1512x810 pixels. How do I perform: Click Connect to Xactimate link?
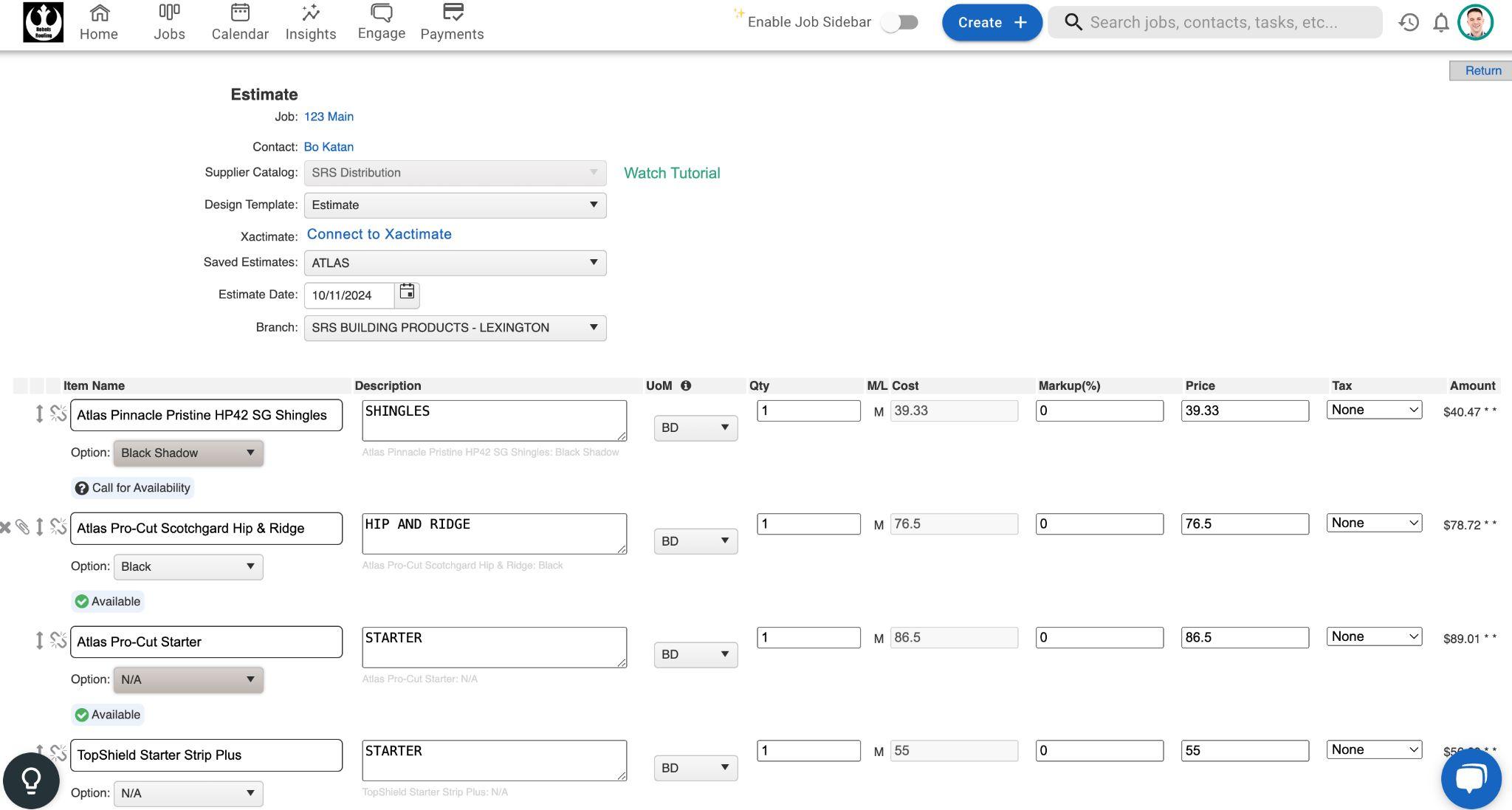pyautogui.click(x=379, y=234)
